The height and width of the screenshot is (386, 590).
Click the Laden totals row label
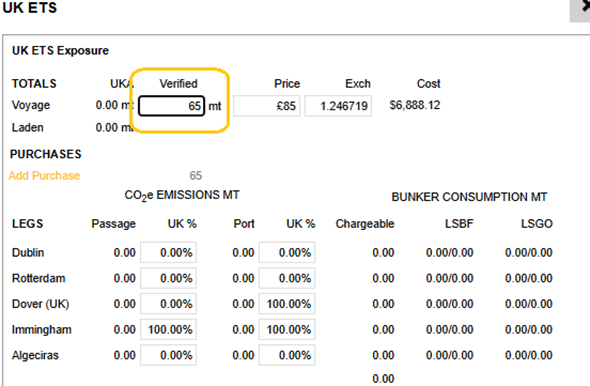tap(28, 128)
